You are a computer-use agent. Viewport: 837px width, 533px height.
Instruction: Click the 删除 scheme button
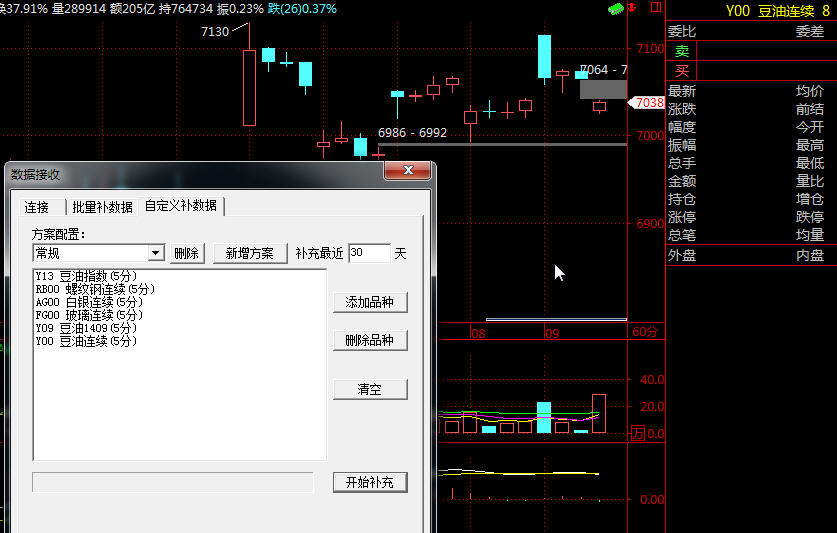point(186,253)
